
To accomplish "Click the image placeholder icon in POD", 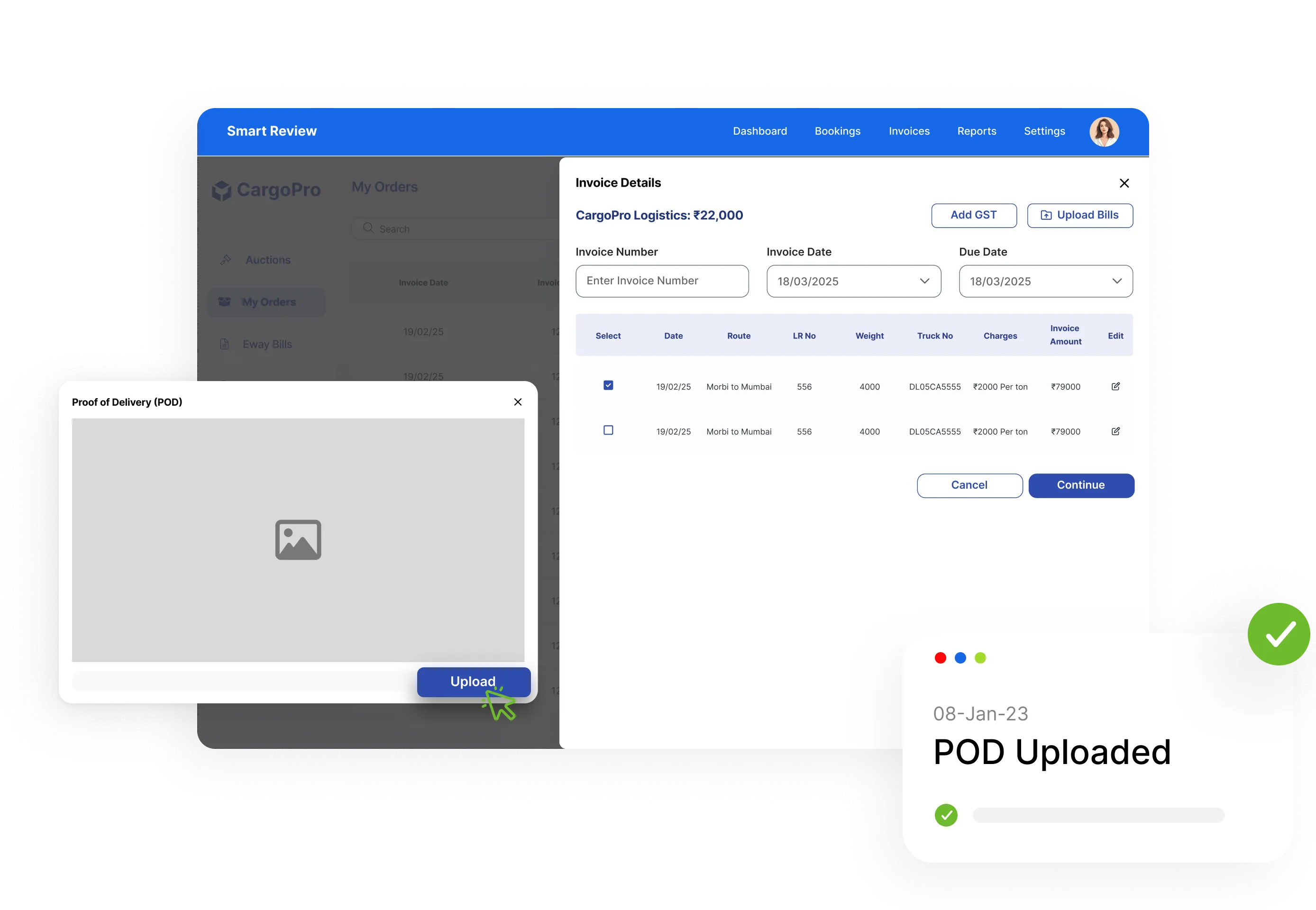I will [x=298, y=540].
